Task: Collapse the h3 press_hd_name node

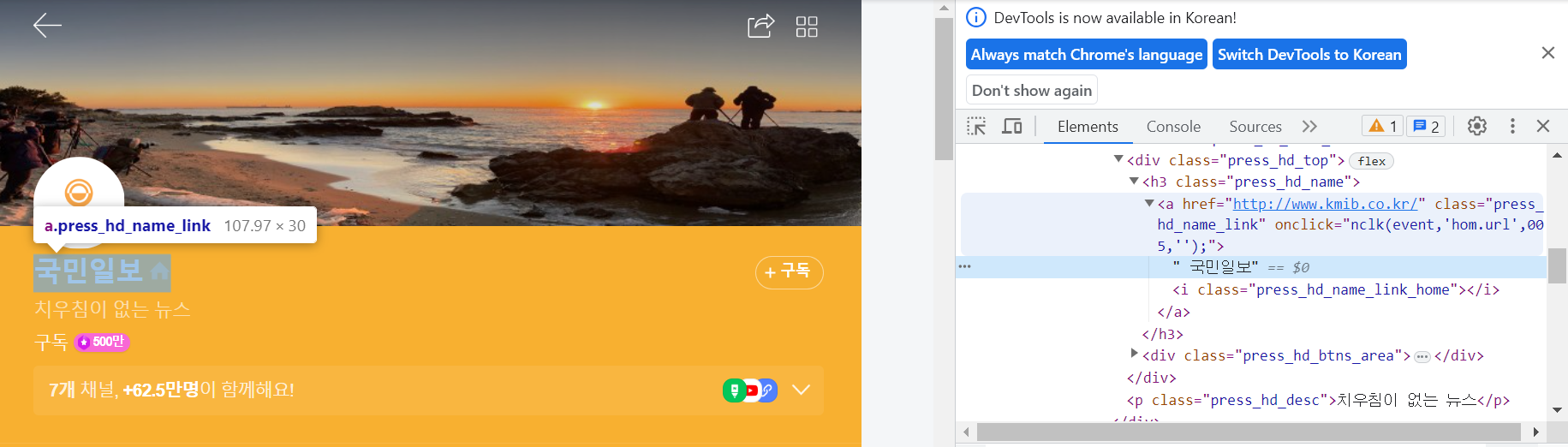Action: (x=1134, y=181)
